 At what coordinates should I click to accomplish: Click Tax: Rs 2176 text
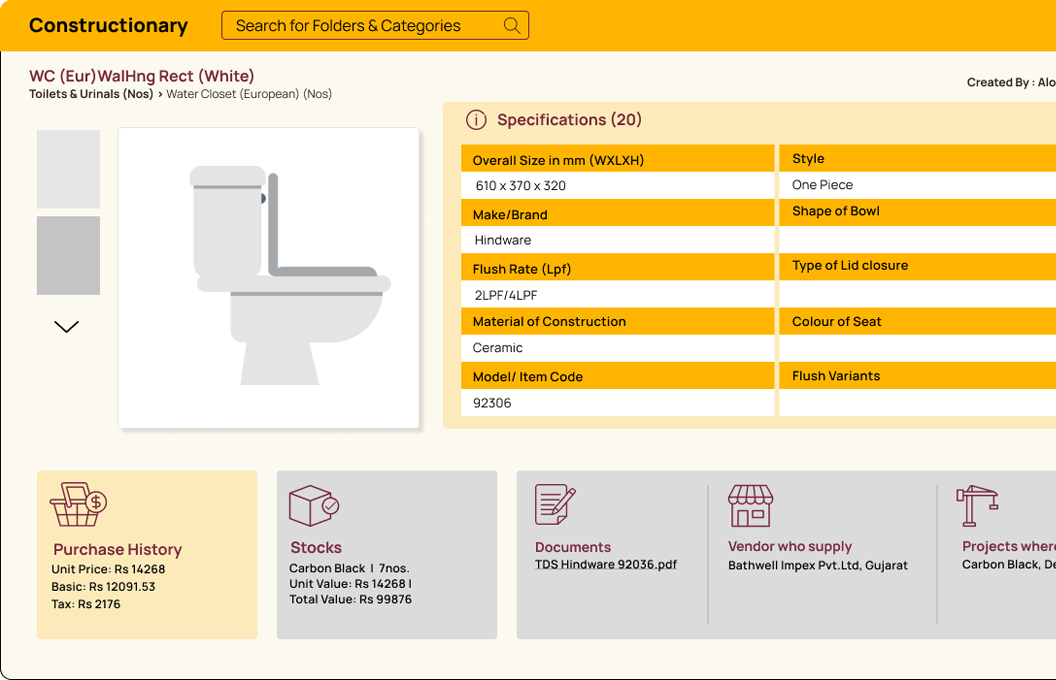86,604
